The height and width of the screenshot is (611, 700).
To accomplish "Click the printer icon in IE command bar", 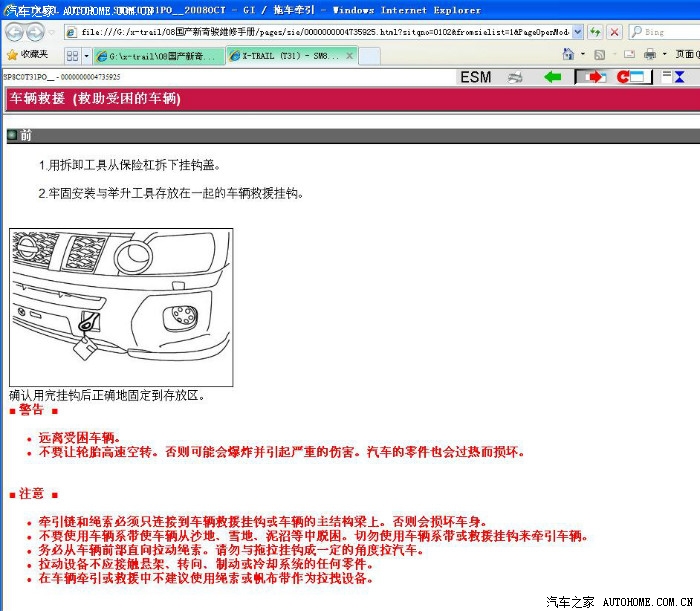I will (649, 55).
